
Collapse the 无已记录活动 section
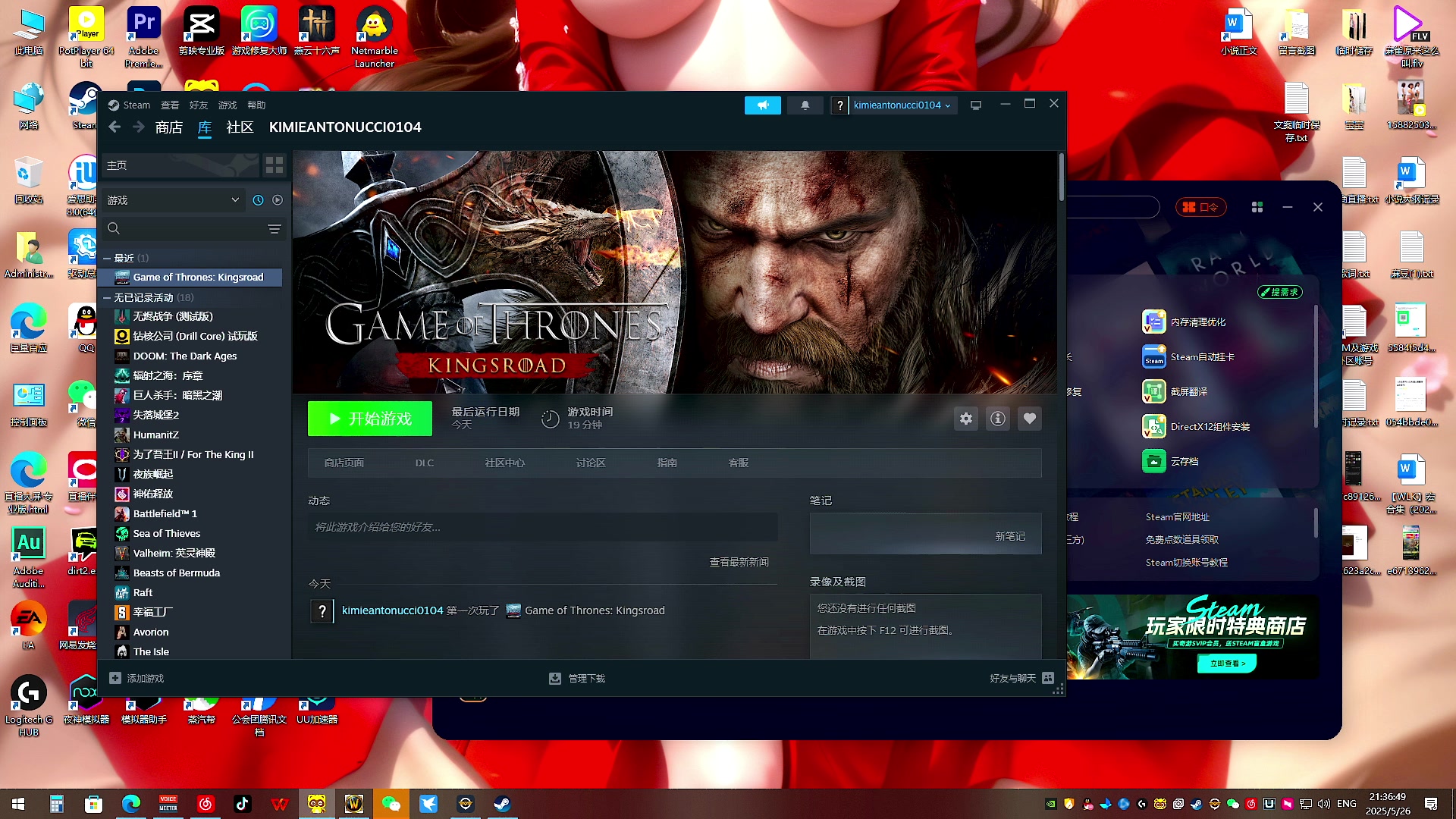[107, 298]
